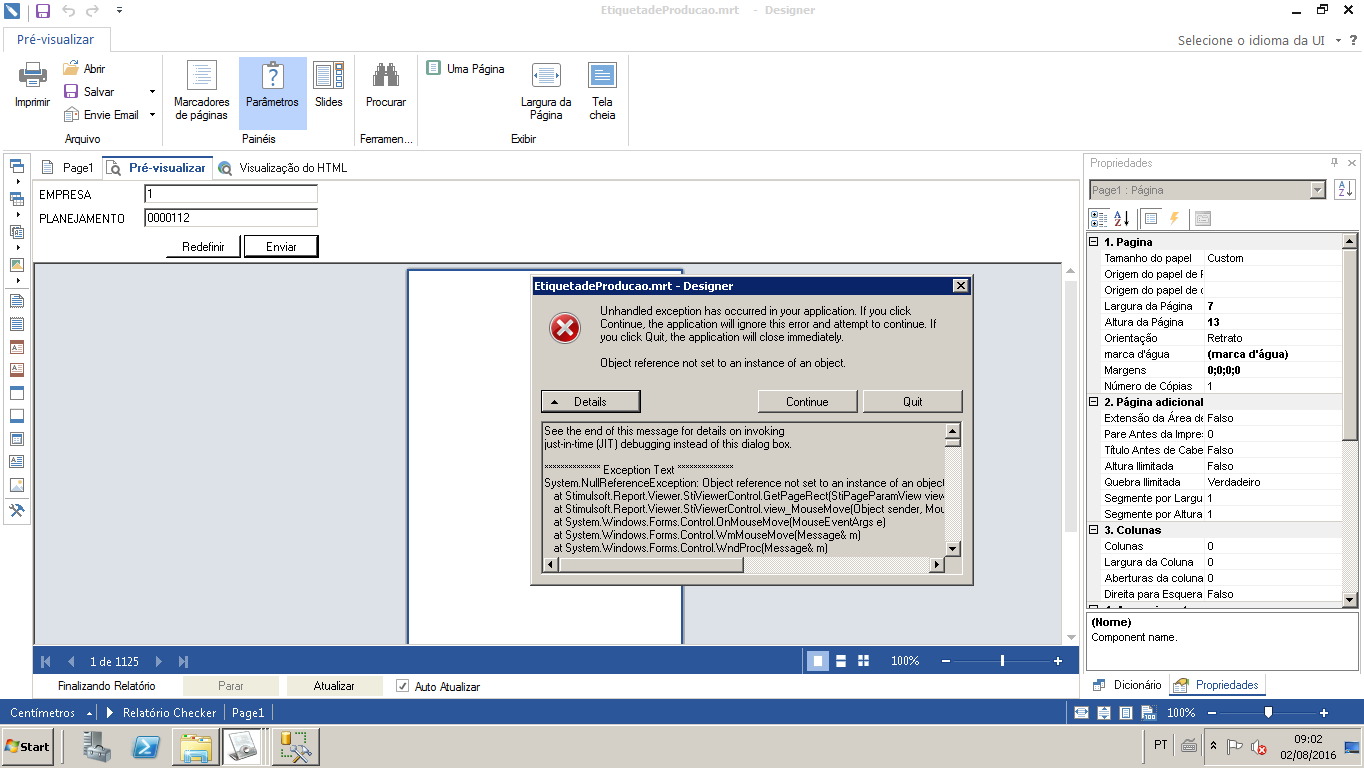Click Envie Email in the ribbon
The height and width of the screenshot is (768, 1364).
pos(101,115)
